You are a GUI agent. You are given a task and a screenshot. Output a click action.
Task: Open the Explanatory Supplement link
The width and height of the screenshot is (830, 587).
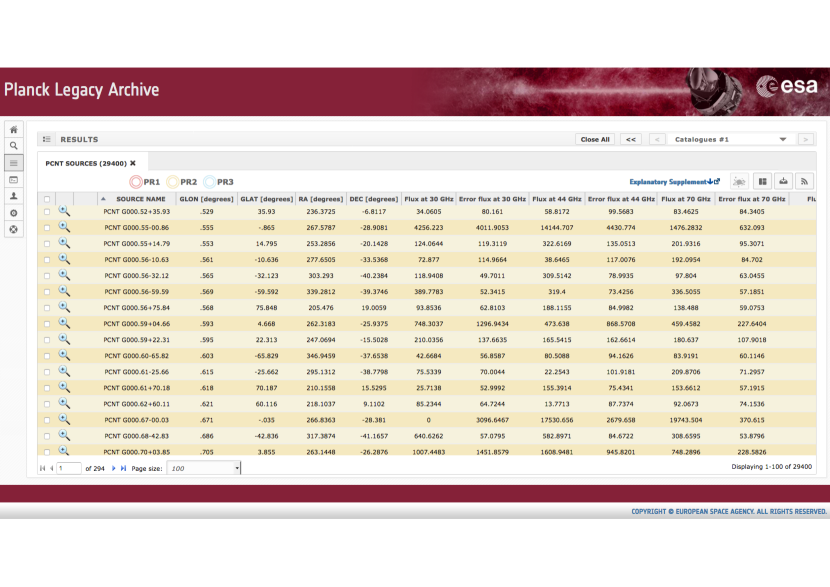[674, 182]
